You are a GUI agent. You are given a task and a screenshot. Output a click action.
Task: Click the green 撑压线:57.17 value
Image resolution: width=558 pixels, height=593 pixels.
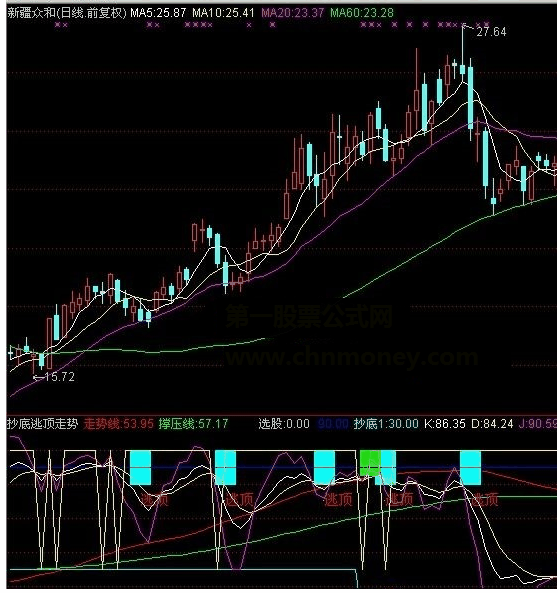coord(193,424)
